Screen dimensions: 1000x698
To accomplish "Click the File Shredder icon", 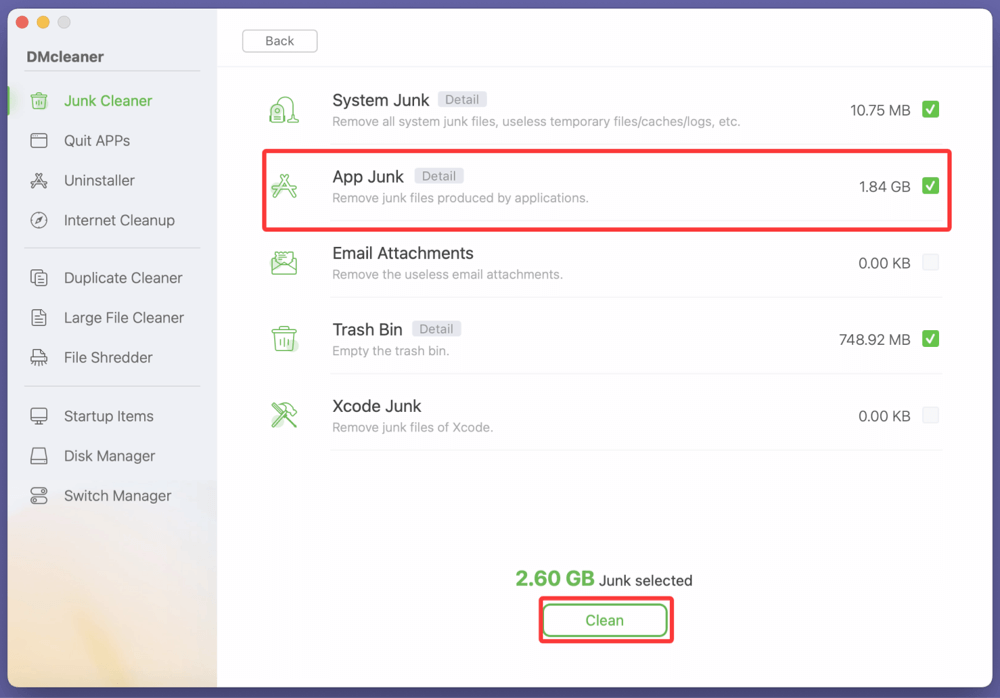I will pyautogui.click(x=37, y=357).
